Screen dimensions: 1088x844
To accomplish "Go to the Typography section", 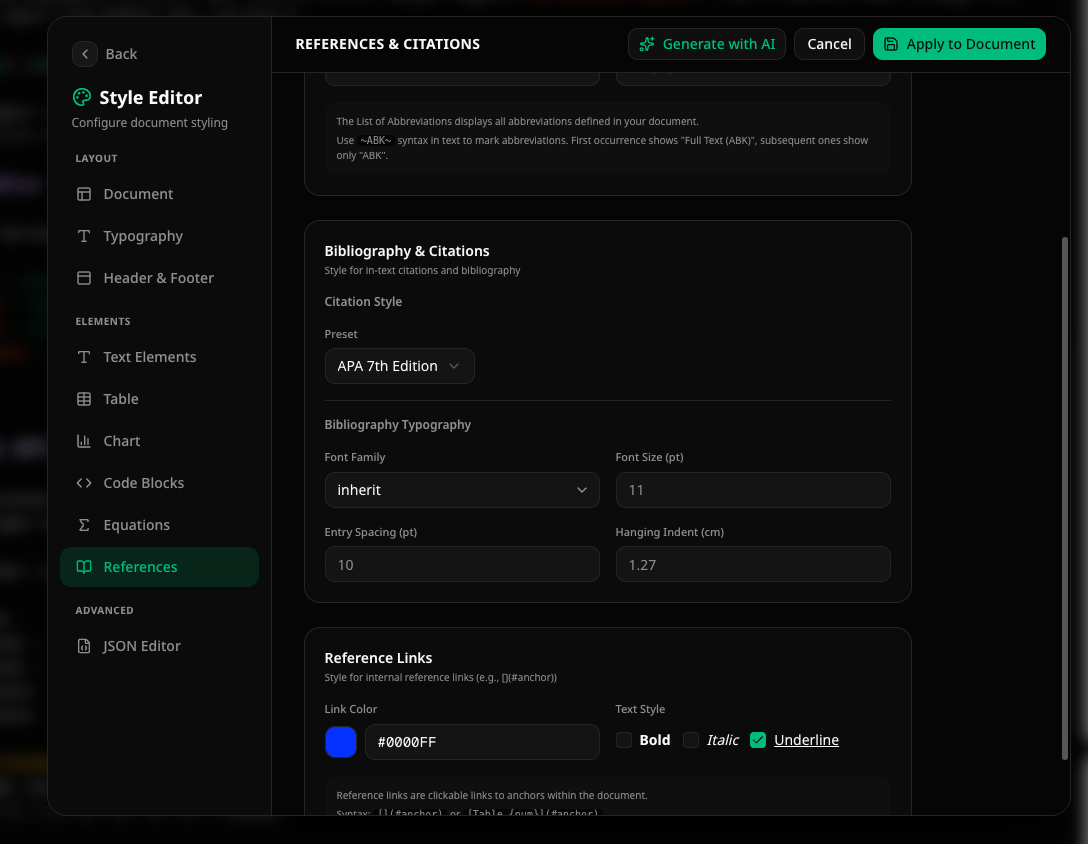I will [x=160, y=236].
